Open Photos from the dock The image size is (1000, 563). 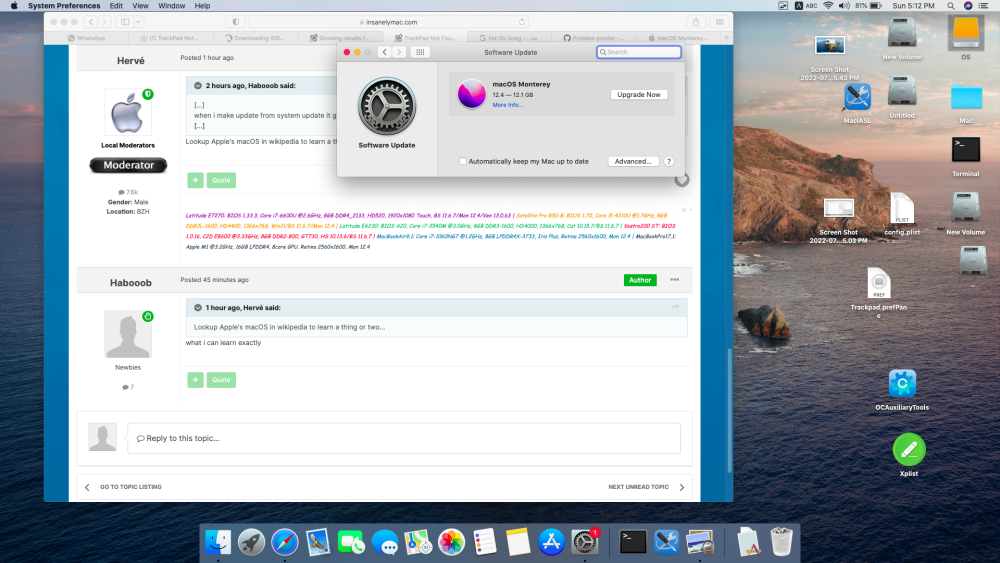pos(451,542)
